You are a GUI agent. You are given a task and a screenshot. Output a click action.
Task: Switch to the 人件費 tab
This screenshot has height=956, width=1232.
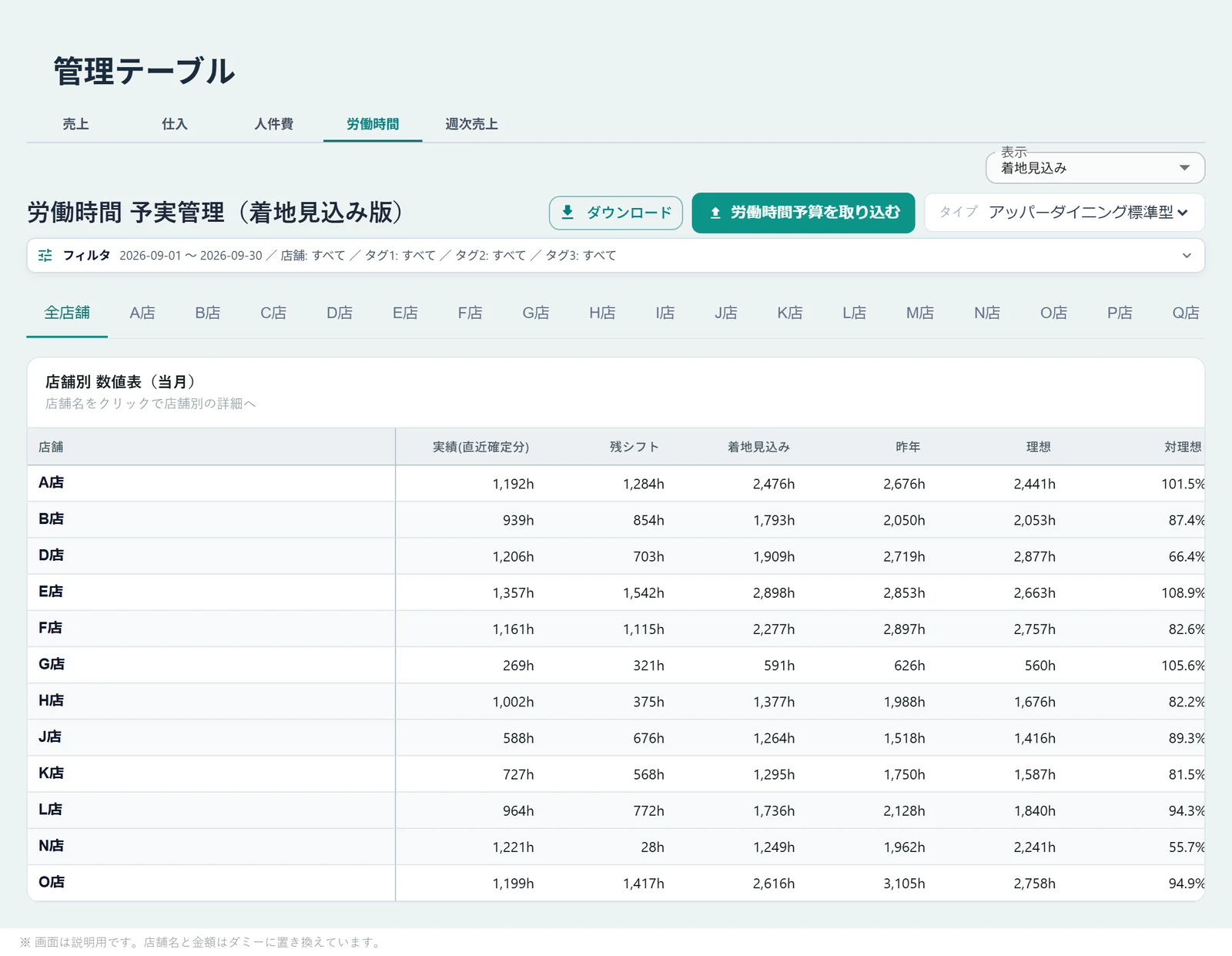tap(274, 124)
